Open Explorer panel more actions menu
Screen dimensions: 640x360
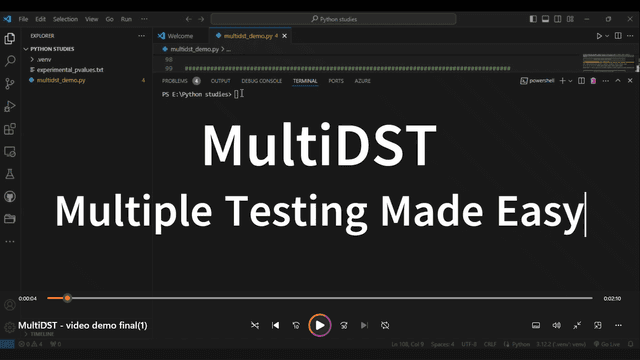[141, 36]
